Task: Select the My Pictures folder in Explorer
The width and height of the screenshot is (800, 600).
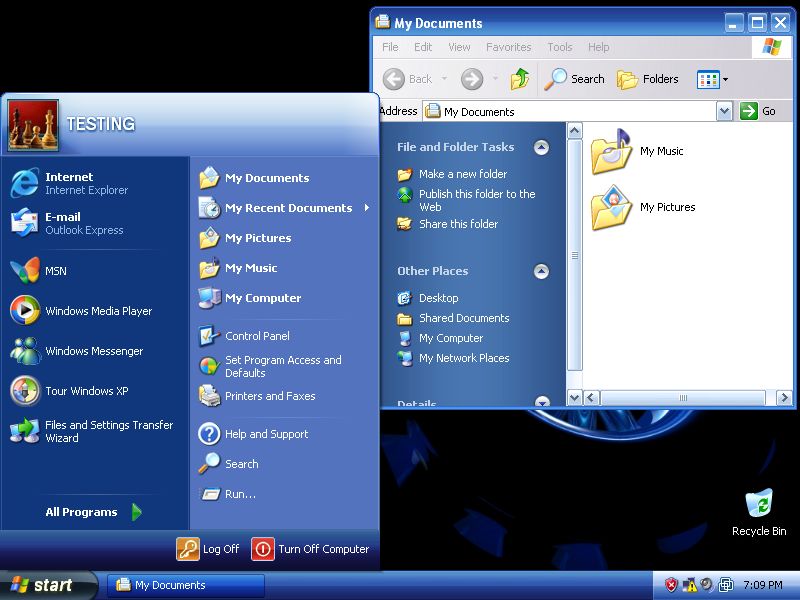Action: [643, 208]
